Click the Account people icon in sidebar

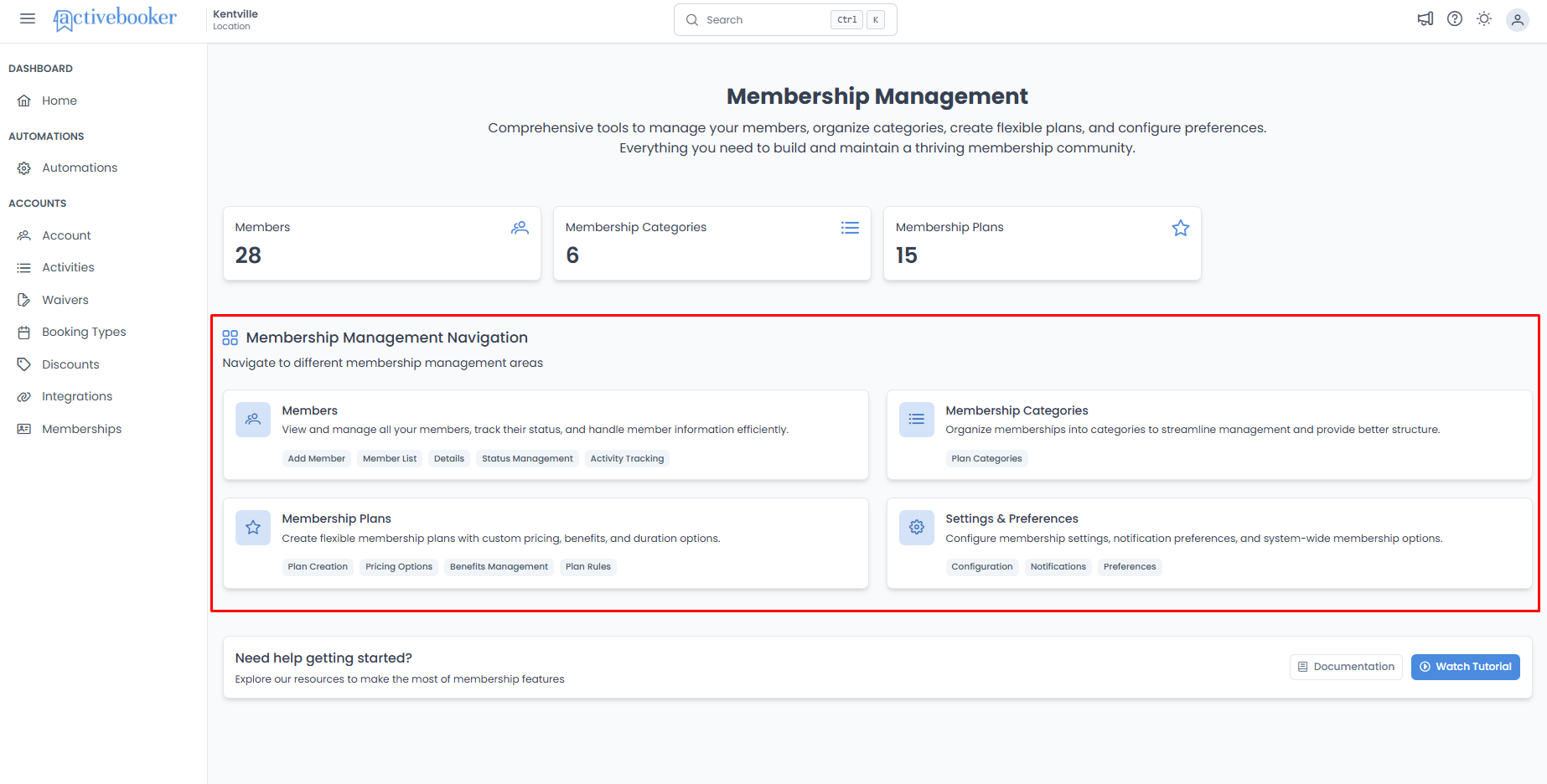pyautogui.click(x=24, y=235)
